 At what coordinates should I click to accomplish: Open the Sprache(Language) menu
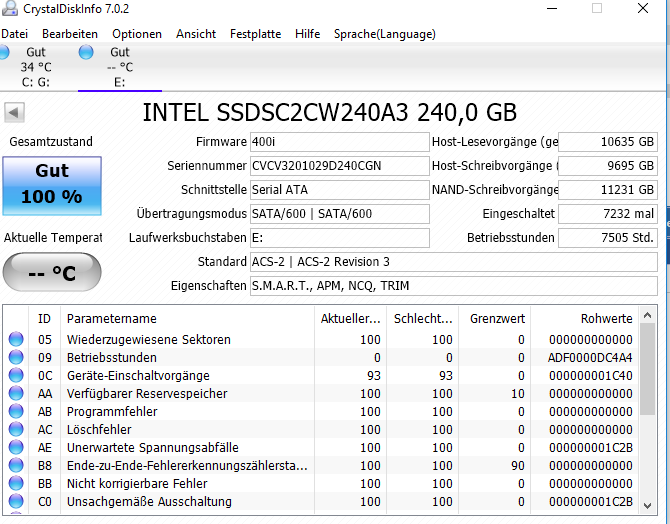[x=385, y=34]
